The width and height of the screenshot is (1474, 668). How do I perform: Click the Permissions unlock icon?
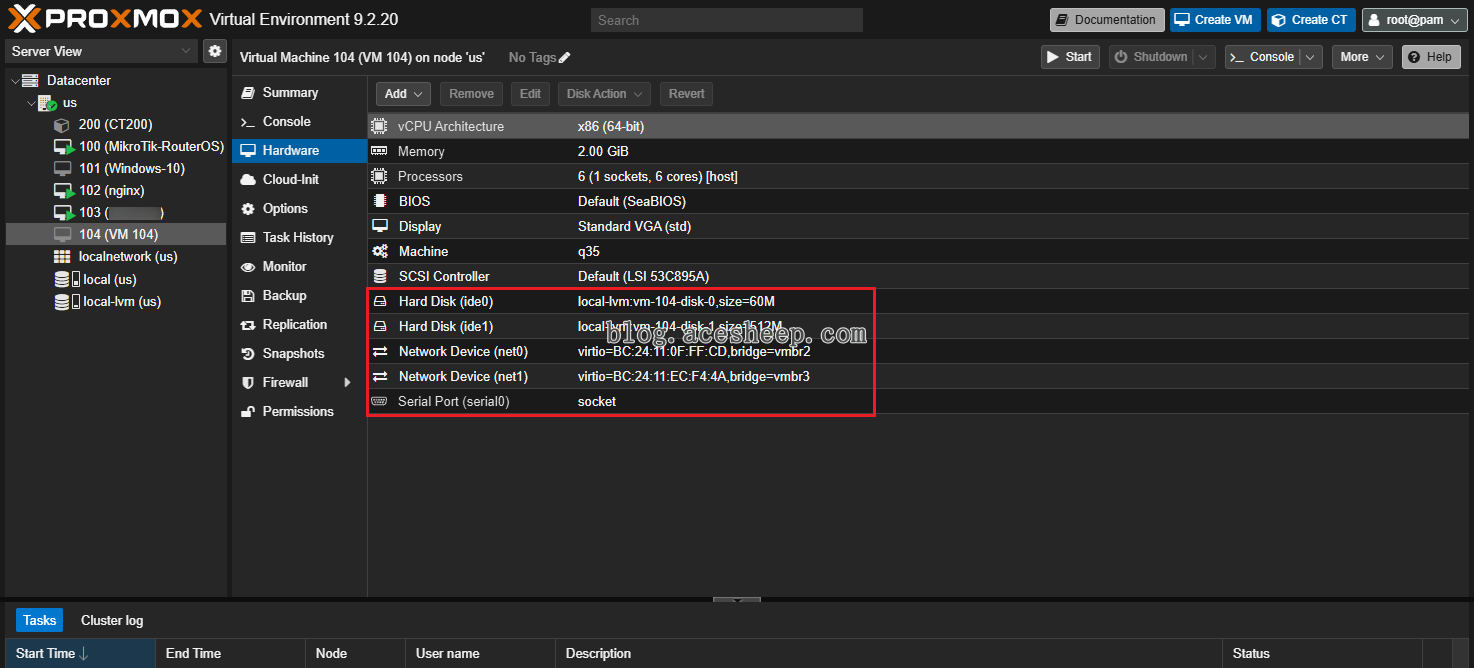(x=248, y=412)
